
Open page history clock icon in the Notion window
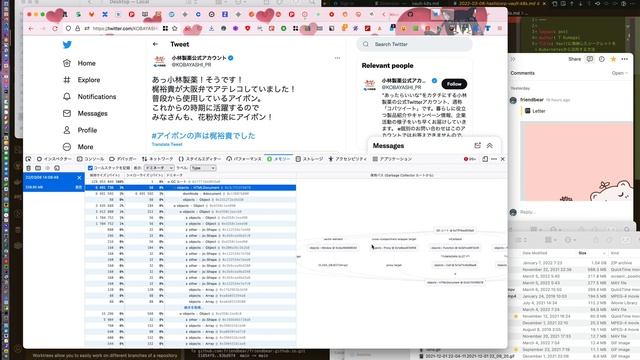tap(602, 59)
